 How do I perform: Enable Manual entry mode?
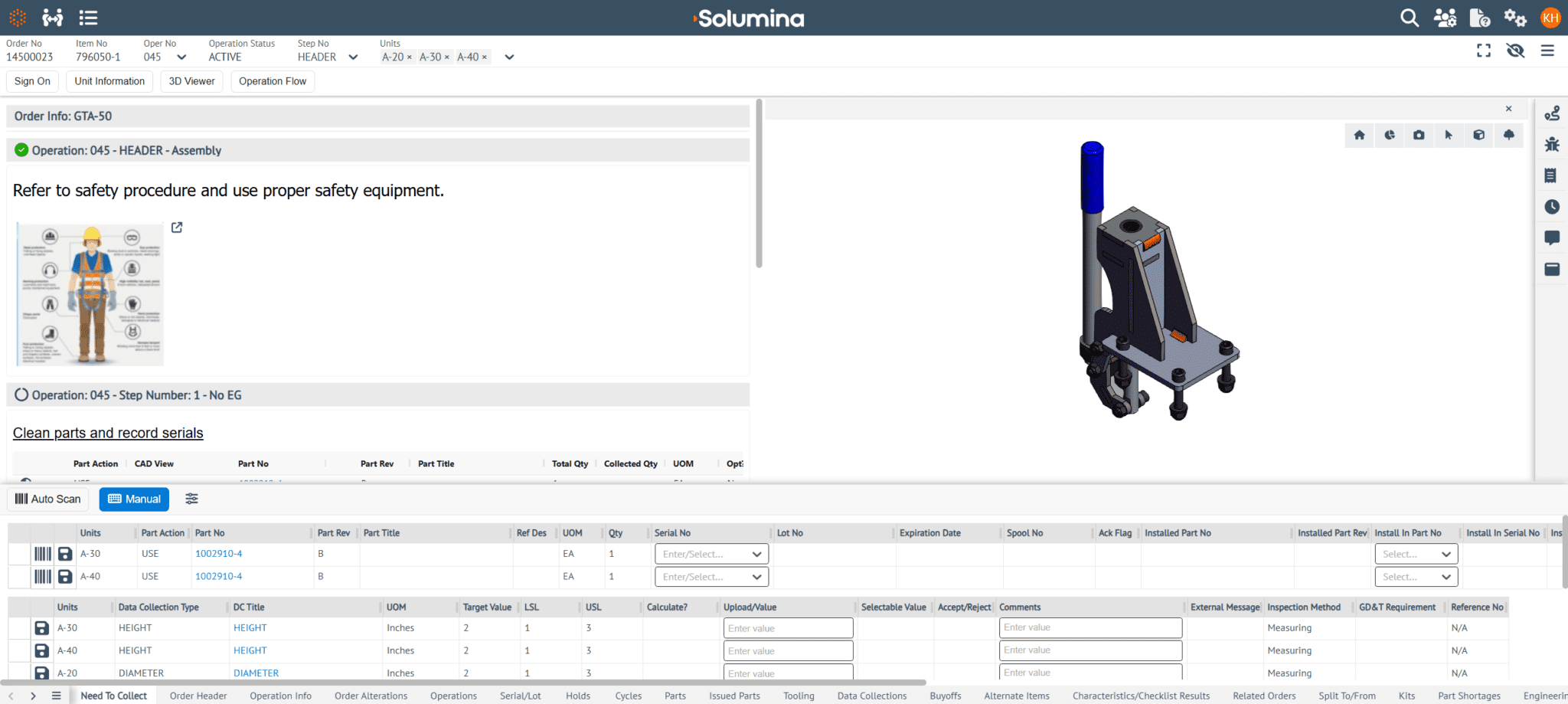134,499
